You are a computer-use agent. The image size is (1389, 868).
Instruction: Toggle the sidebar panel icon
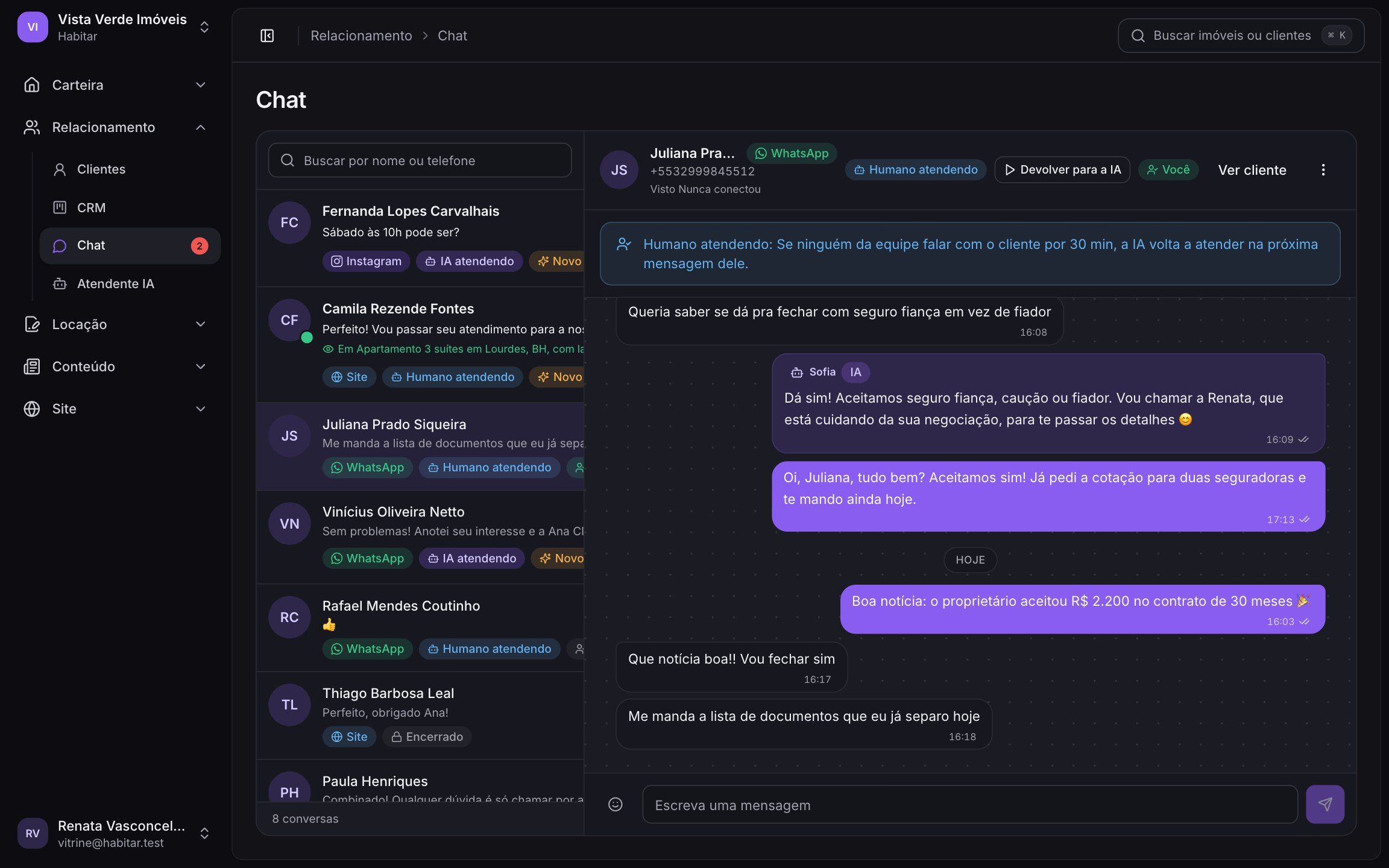pos(267,36)
